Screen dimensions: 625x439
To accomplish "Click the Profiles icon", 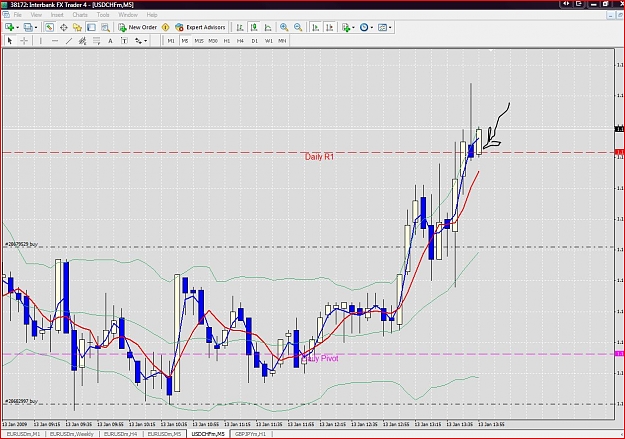I will click(28, 27).
